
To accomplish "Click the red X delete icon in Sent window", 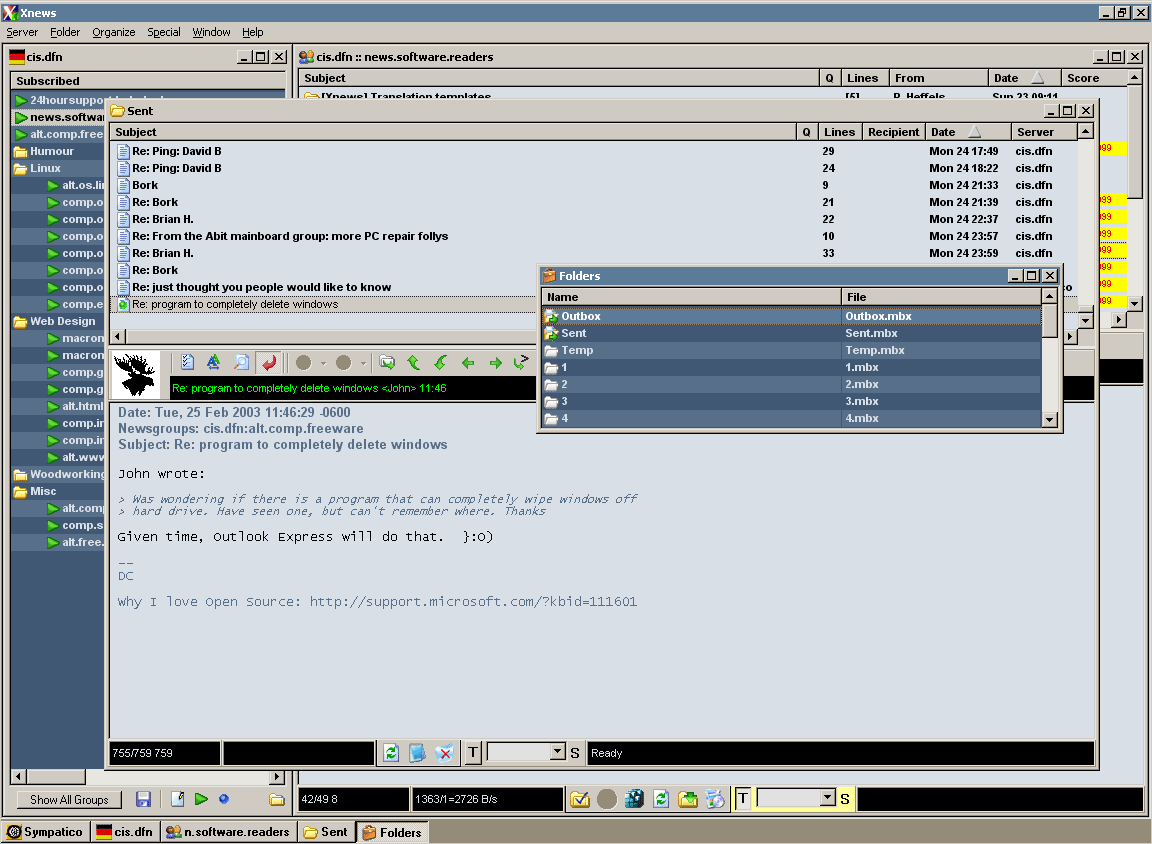I will tap(445, 753).
